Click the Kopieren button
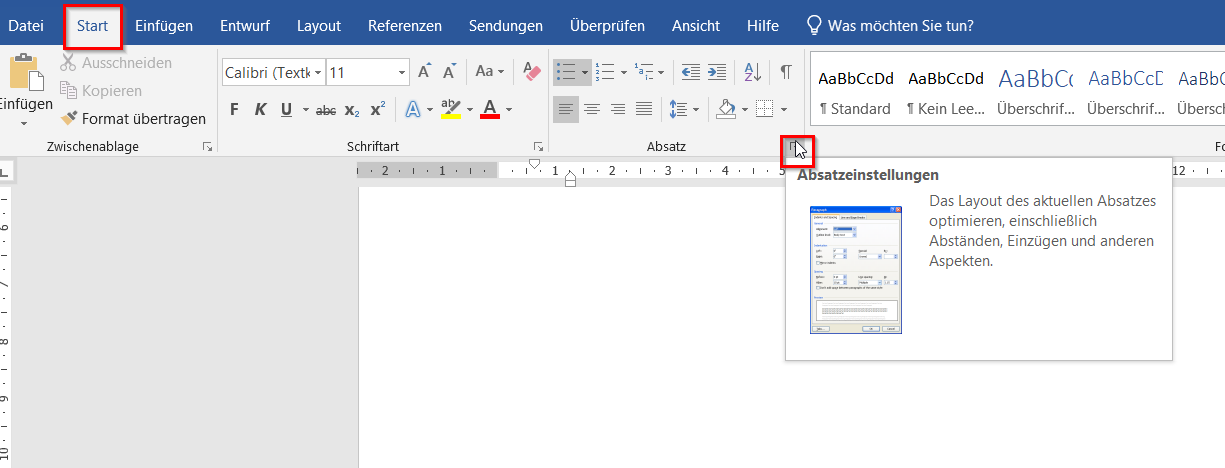The height and width of the screenshot is (468, 1225). 101,91
